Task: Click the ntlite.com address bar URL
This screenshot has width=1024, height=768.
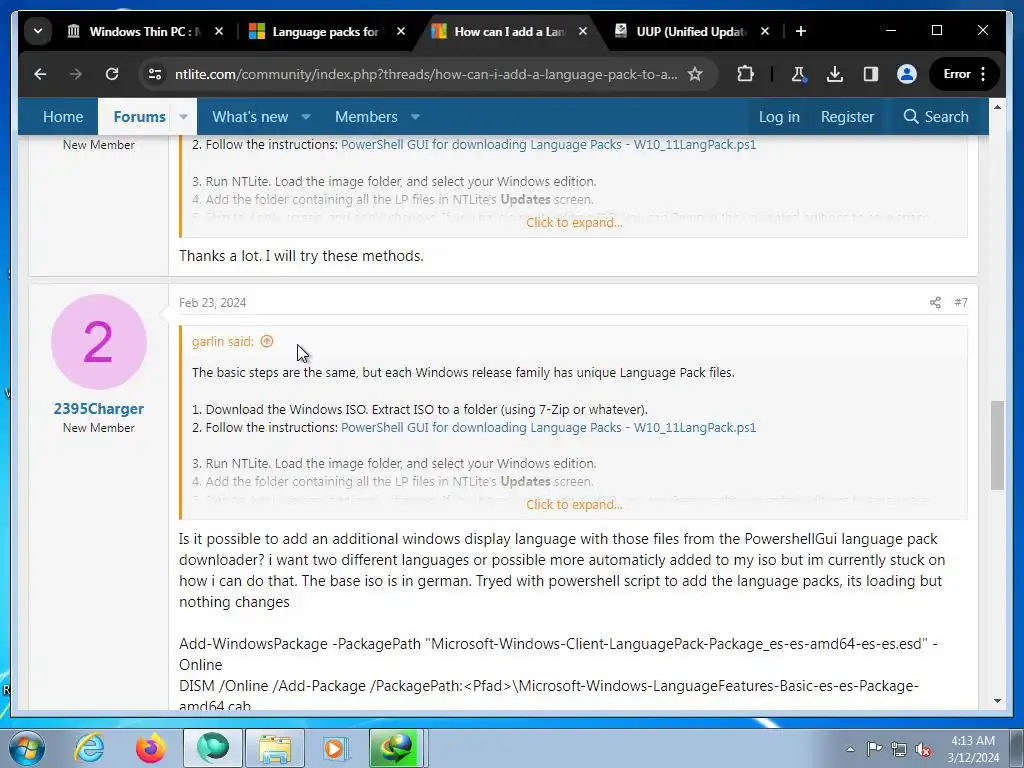Action: 426,74
